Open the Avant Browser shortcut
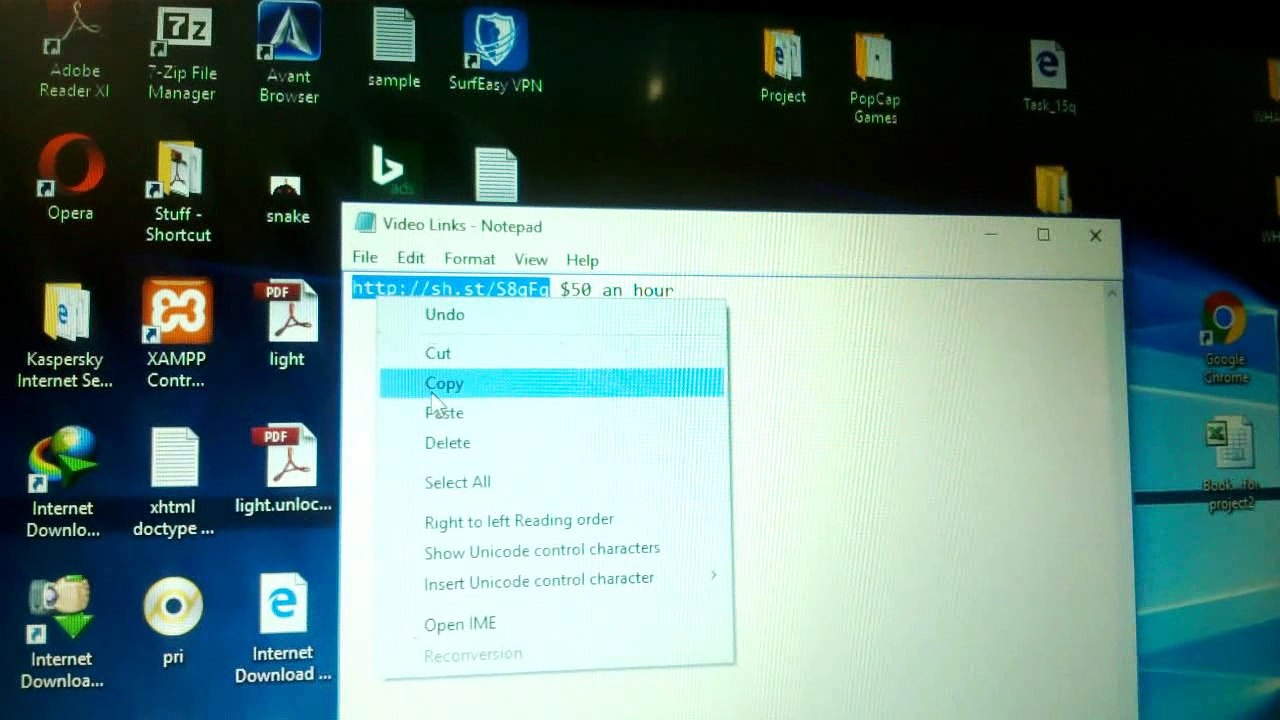The height and width of the screenshot is (720, 1280). coord(289,55)
